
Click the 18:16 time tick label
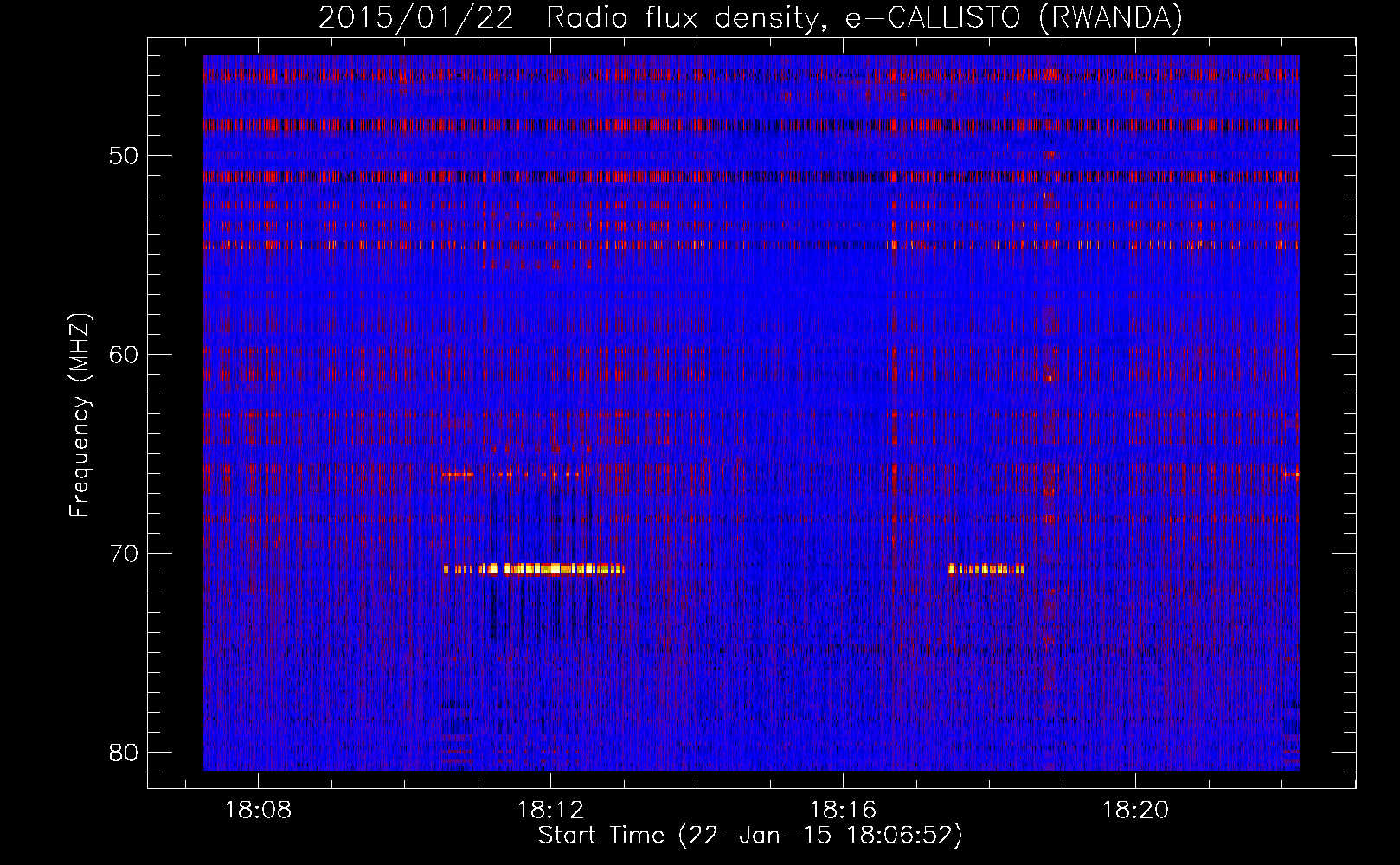[843, 811]
